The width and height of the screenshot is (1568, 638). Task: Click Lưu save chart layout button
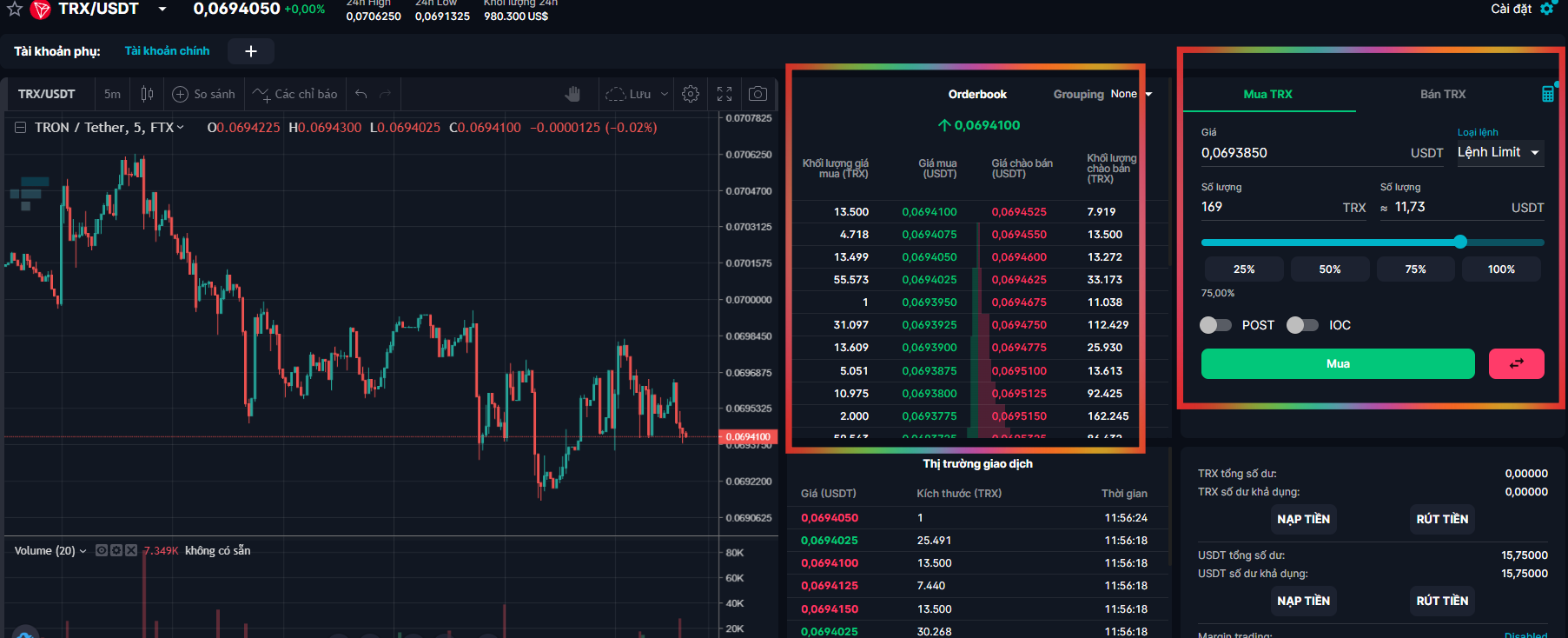click(x=629, y=94)
